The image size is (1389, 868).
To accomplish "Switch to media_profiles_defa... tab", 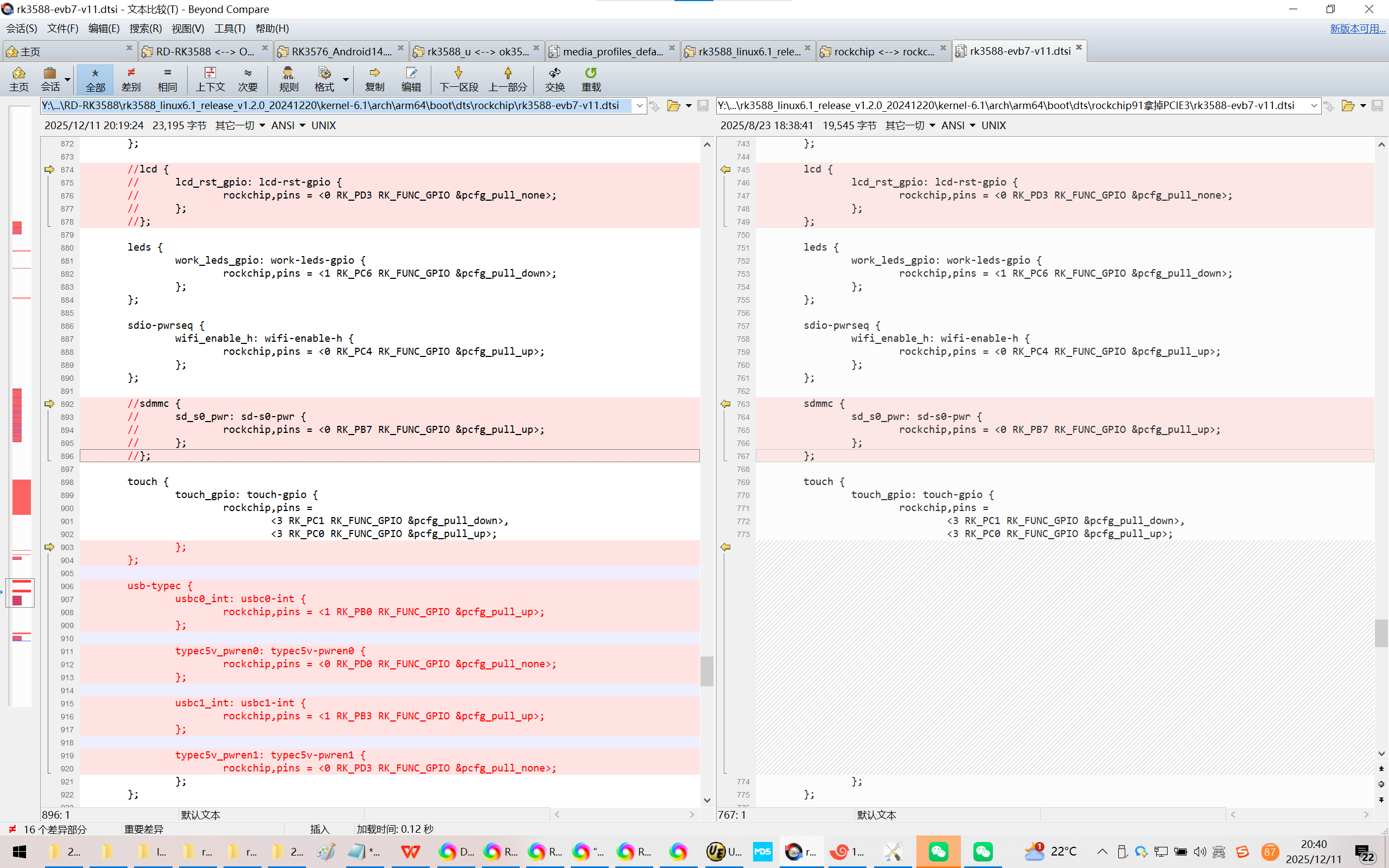I will click(x=612, y=51).
